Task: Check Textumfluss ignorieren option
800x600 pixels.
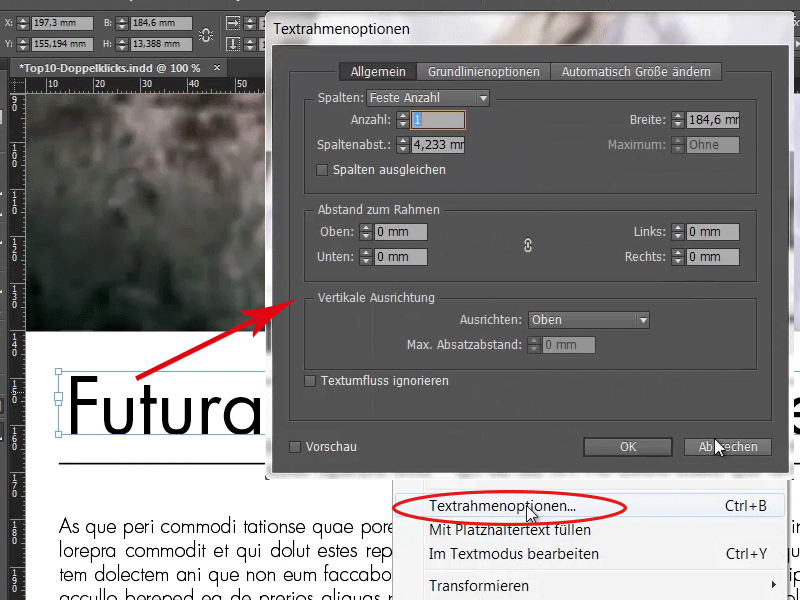Action: [310, 381]
